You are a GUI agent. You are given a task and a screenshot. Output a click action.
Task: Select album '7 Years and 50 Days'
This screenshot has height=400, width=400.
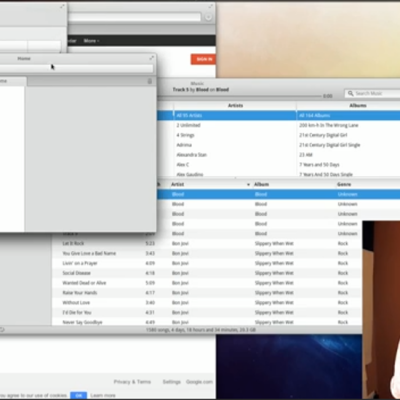pyautogui.click(x=349, y=164)
